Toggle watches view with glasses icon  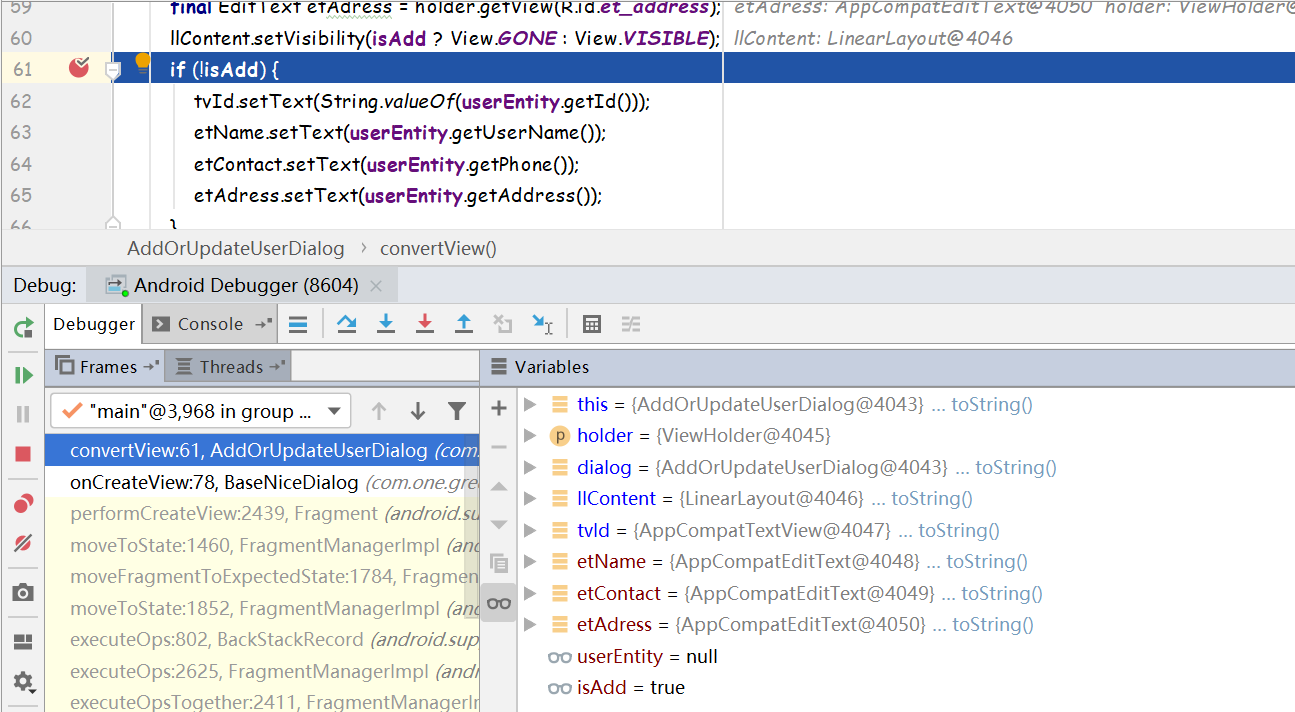(498, 603)
